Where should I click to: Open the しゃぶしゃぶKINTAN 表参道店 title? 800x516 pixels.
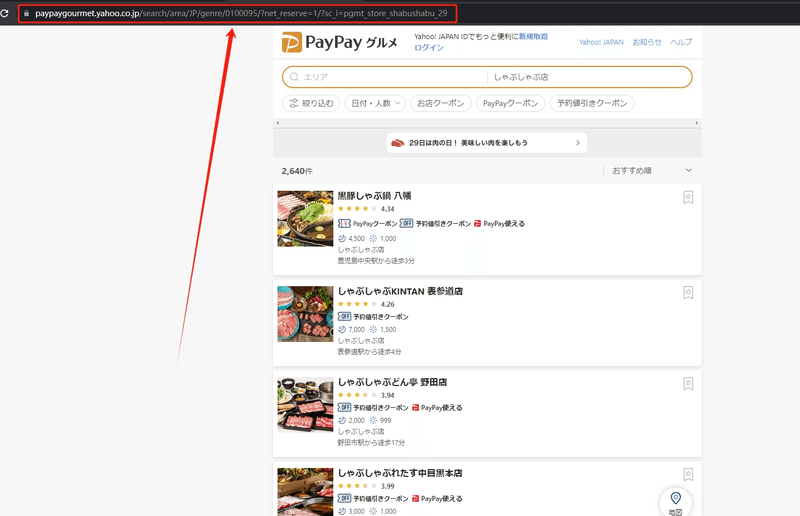(400, 291)
